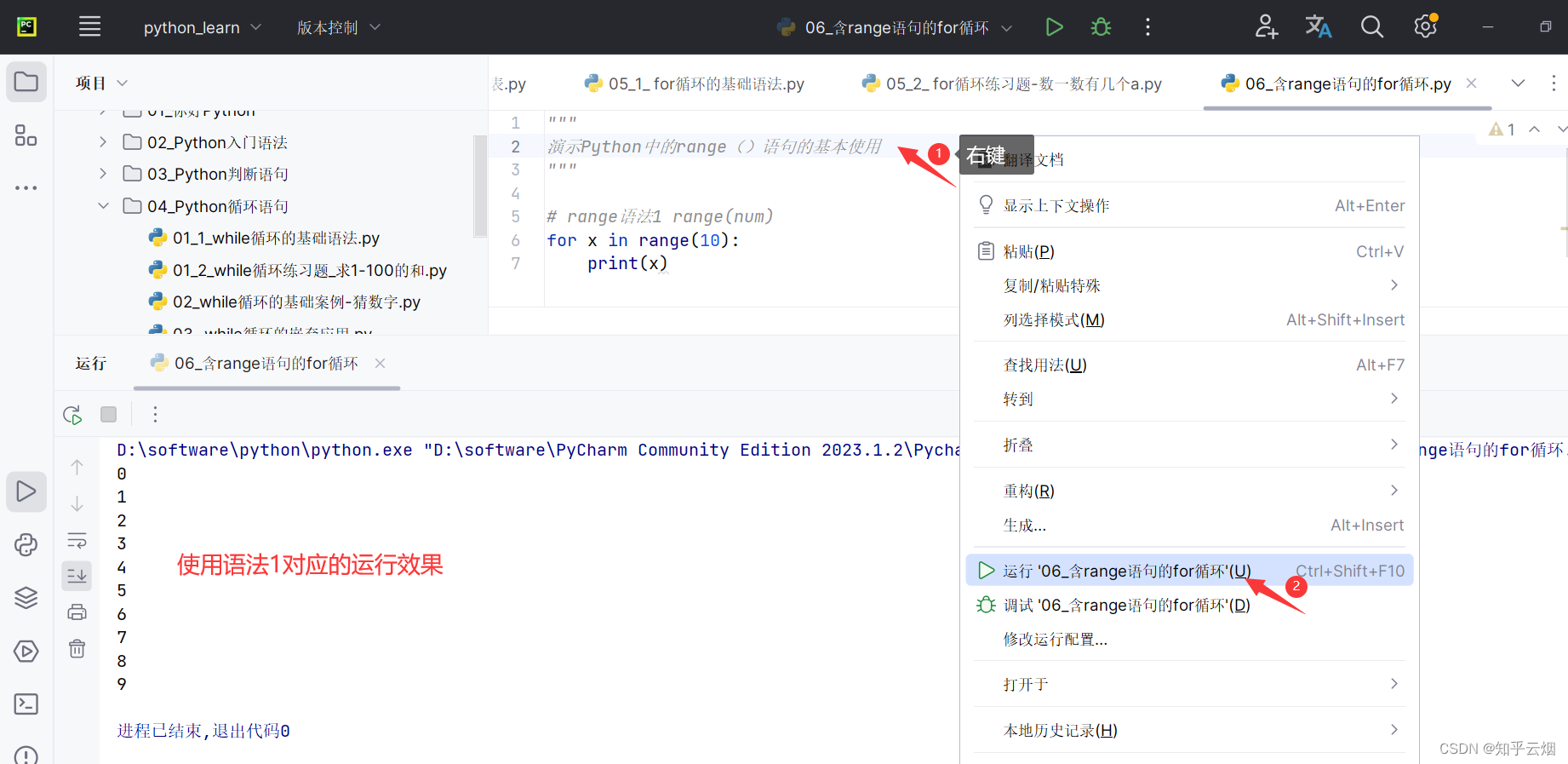Open the python_learn project dropdown
Viewport: 1568px width, 764px height.
click(x=202, y=27)
